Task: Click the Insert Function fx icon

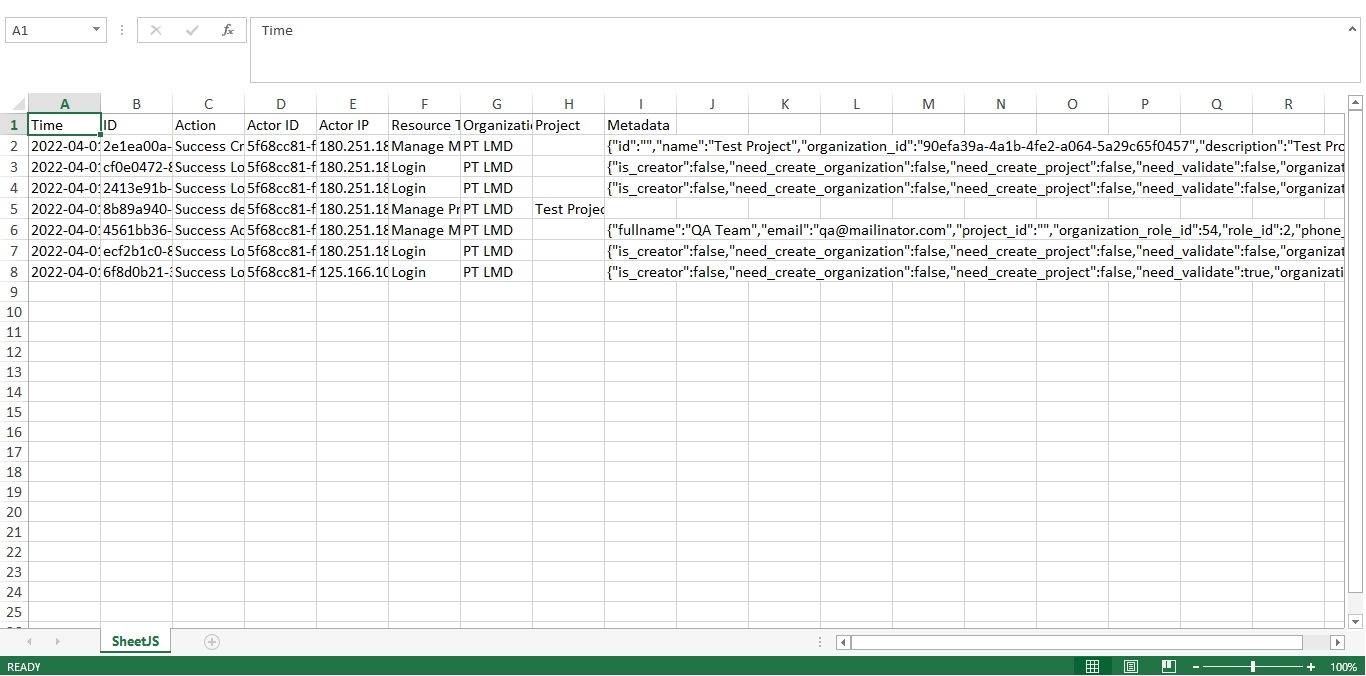Action: (228, 30)
